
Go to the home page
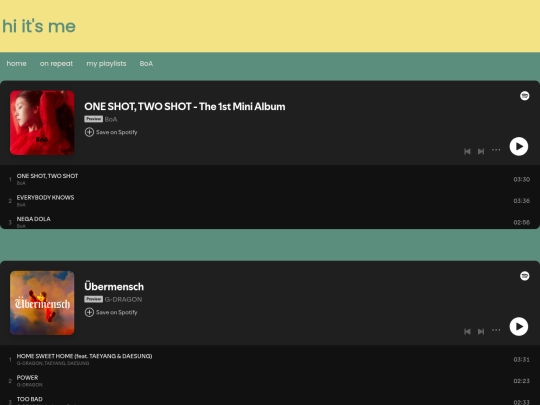pos(17,64)
